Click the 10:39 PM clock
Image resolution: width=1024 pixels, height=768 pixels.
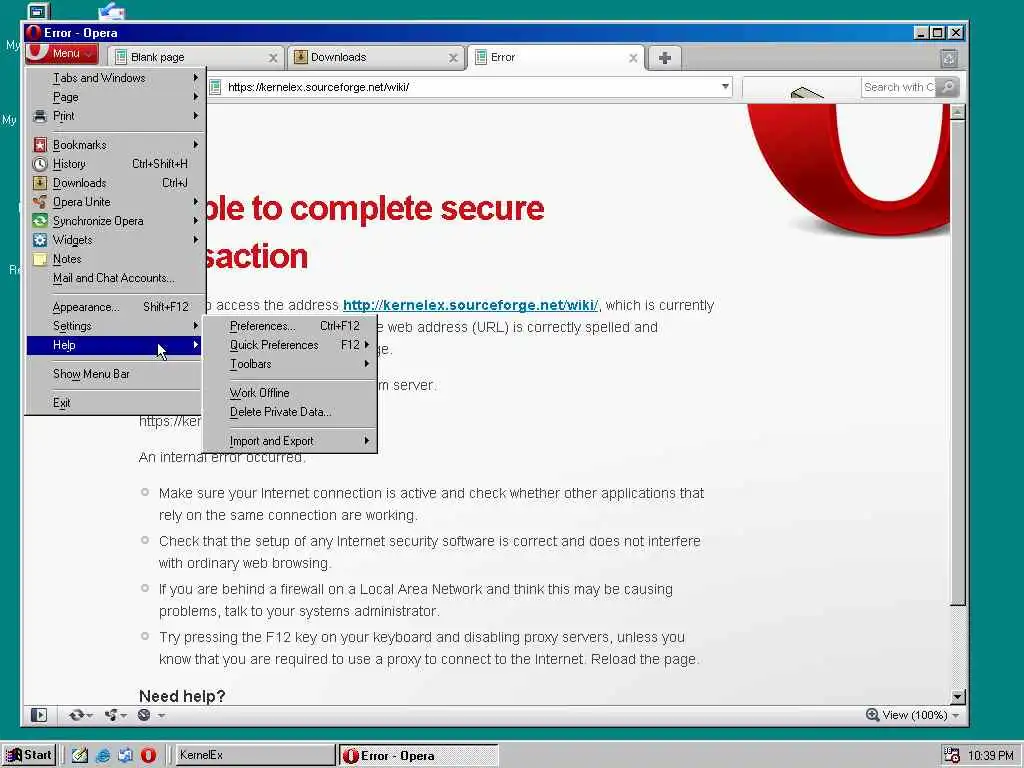click(x=991, y=756)
